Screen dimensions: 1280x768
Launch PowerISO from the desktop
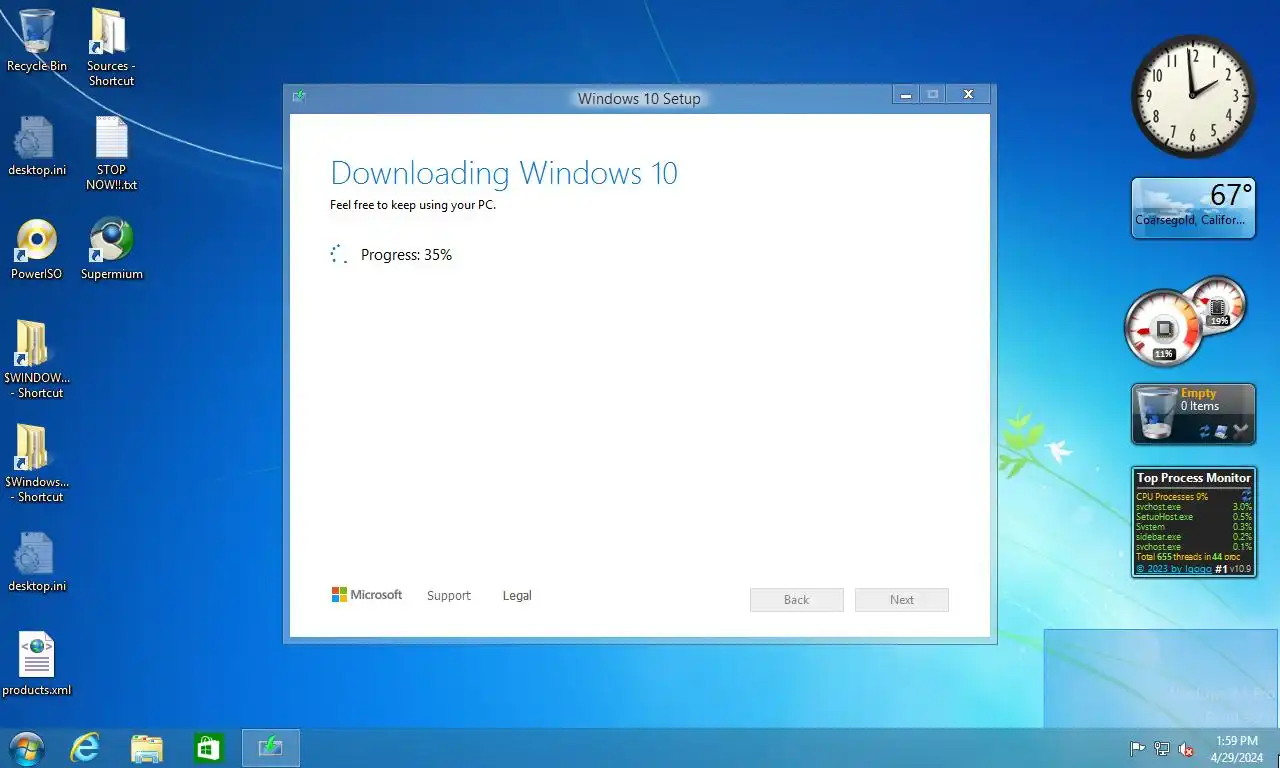(37, 249)
